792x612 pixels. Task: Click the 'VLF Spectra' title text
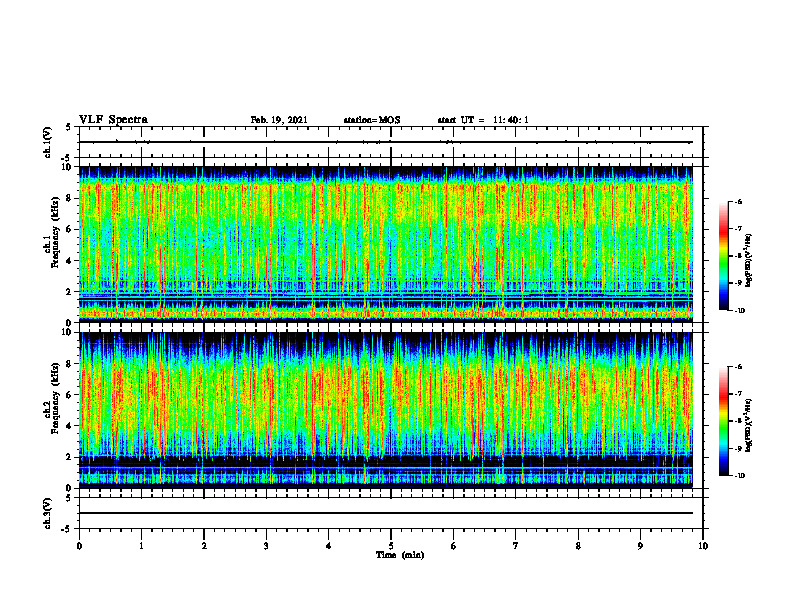[113, 120]
